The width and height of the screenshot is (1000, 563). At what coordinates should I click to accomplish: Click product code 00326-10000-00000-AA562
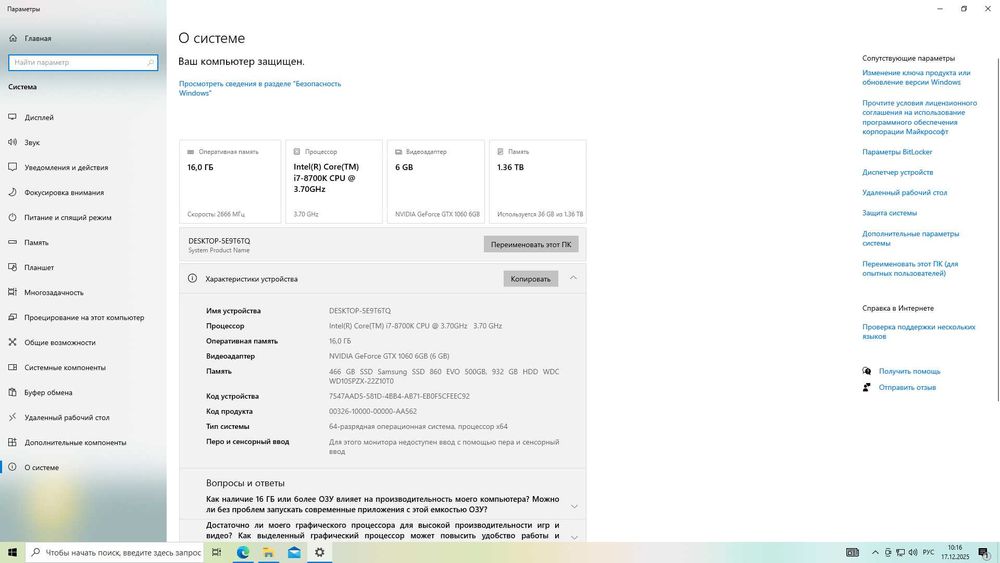point(372,411)
